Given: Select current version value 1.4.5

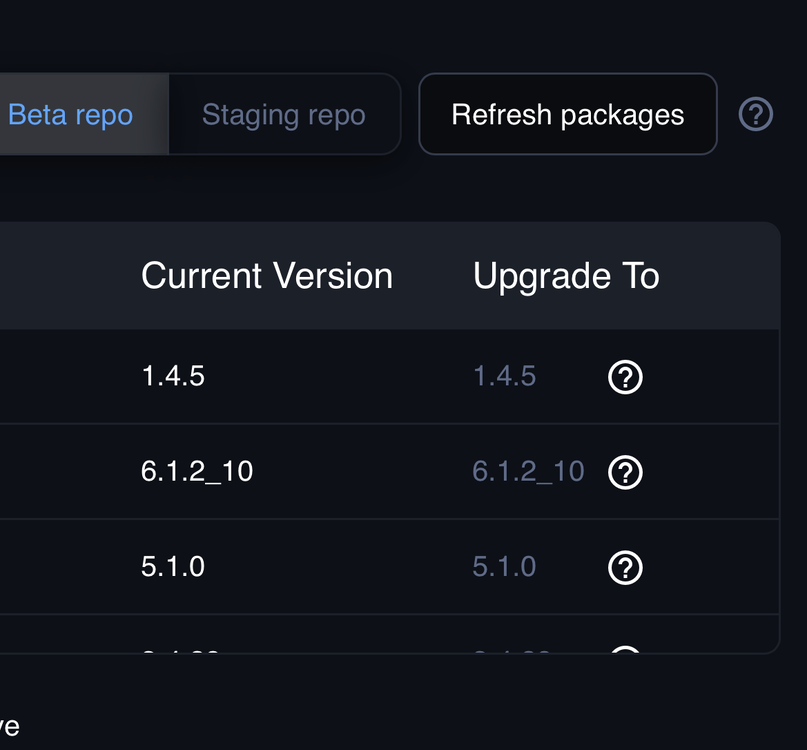Looking at the screenshot, I should click(173, 376).
